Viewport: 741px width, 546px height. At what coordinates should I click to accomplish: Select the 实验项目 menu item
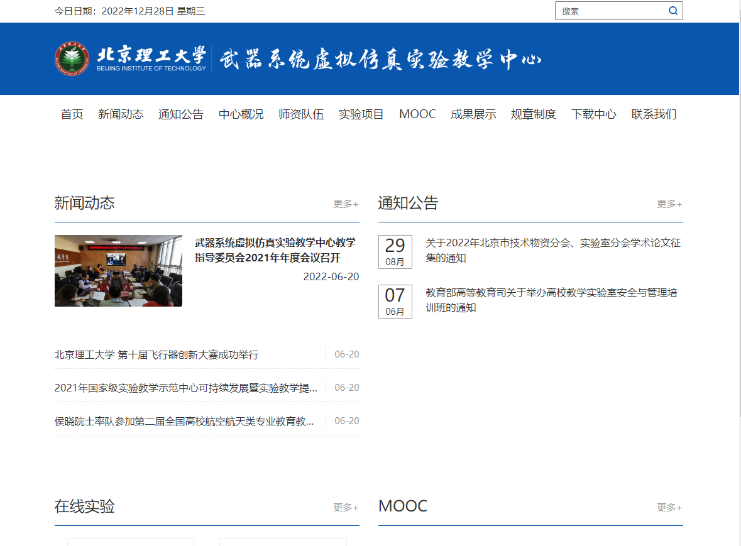pyautogui.click(x=361, y=114)
